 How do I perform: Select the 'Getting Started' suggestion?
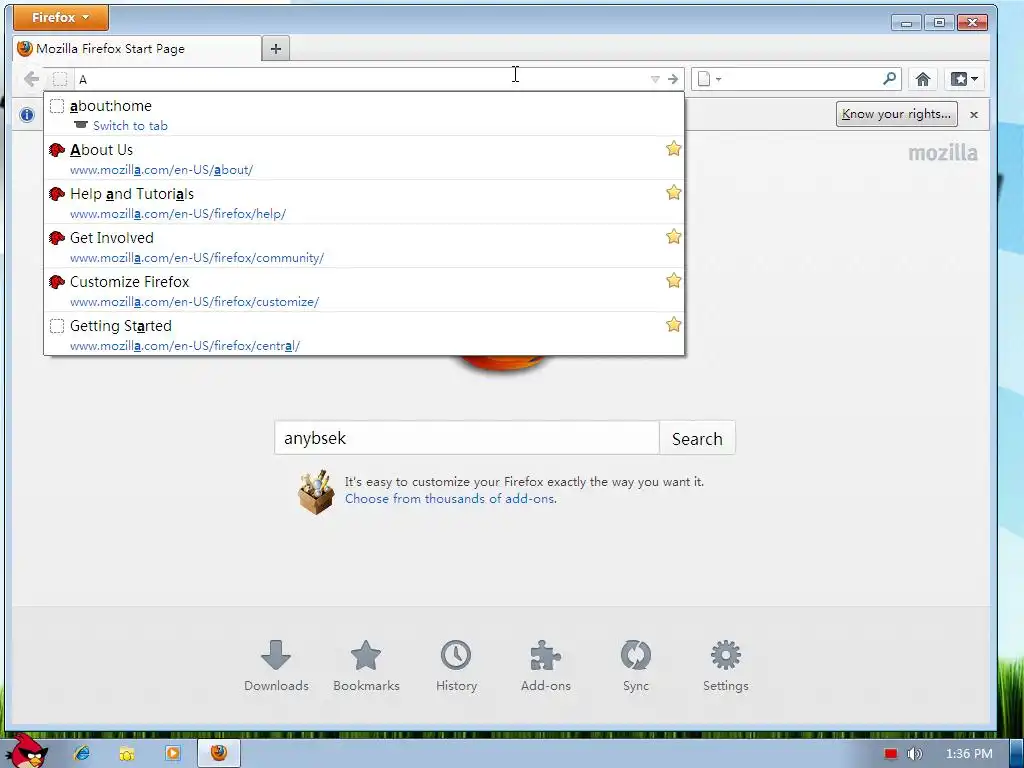click(x=364, y=334)
